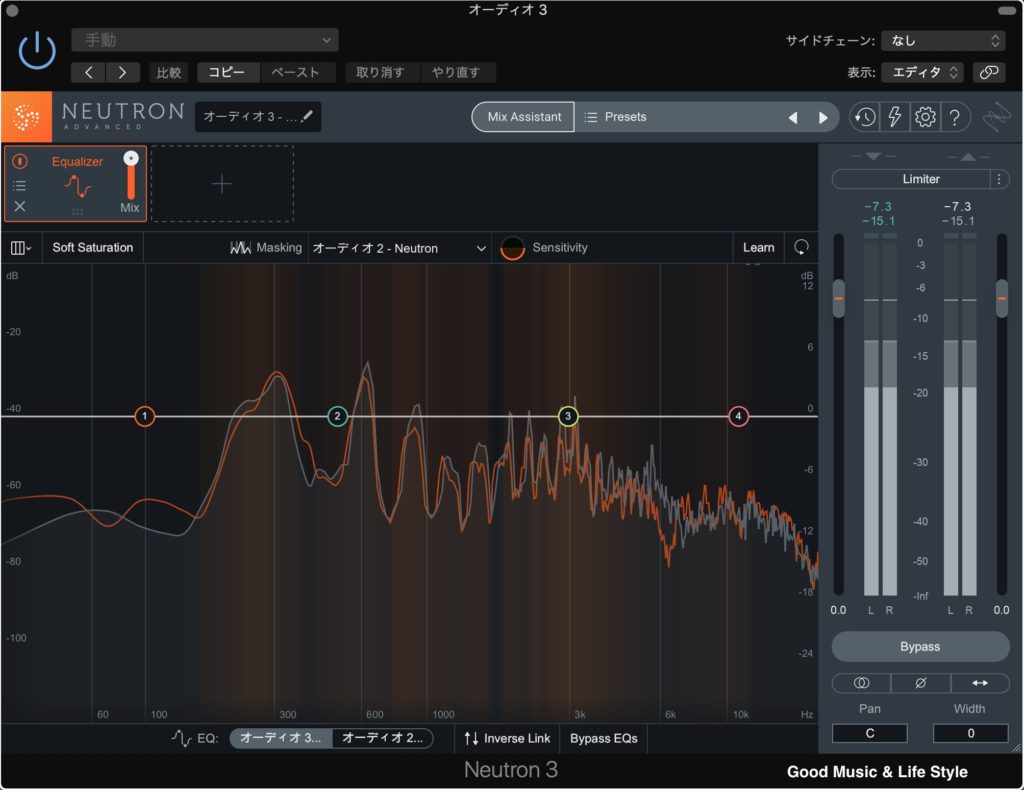Adjust the output gain slider
The height and width of the screenshot is (790, 1024).
pos(1002,298)
